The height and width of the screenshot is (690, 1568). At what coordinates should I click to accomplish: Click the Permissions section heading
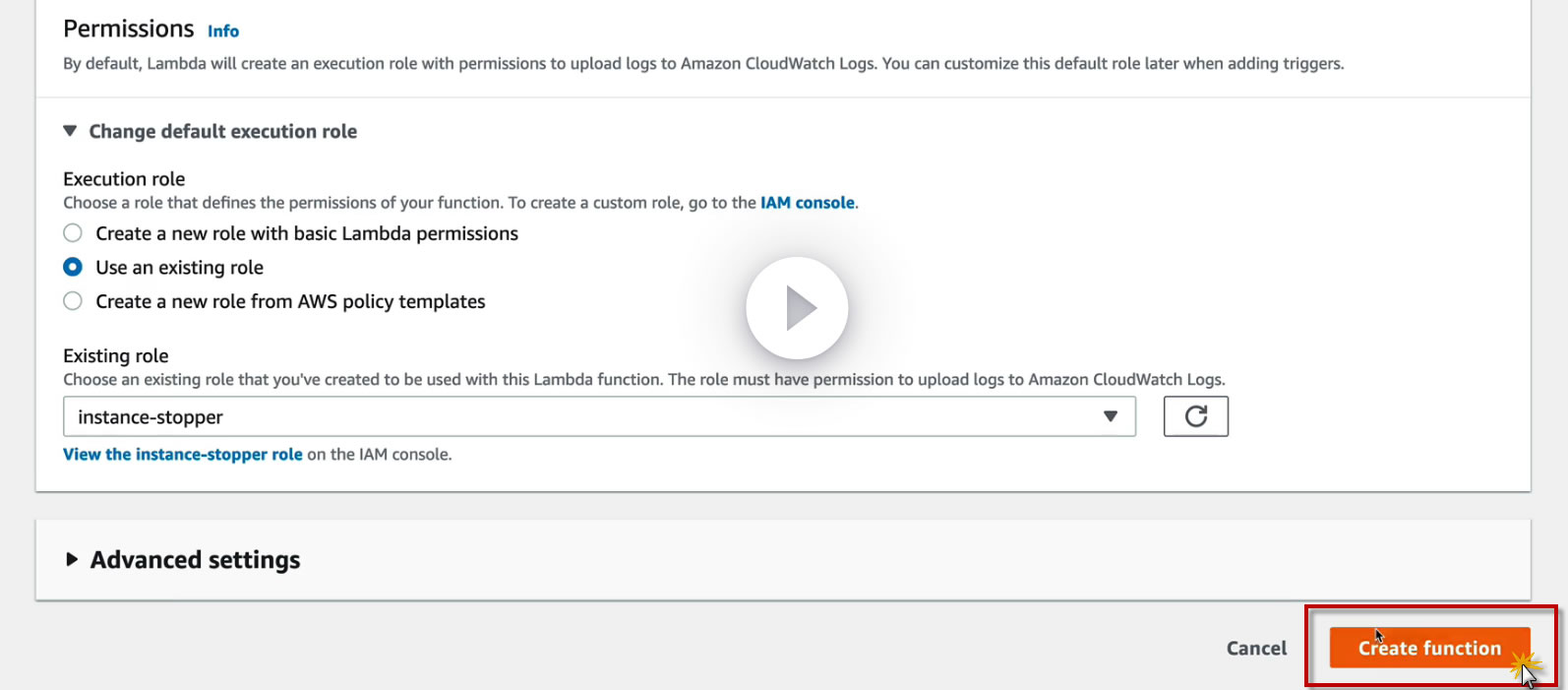coord(129,29)
